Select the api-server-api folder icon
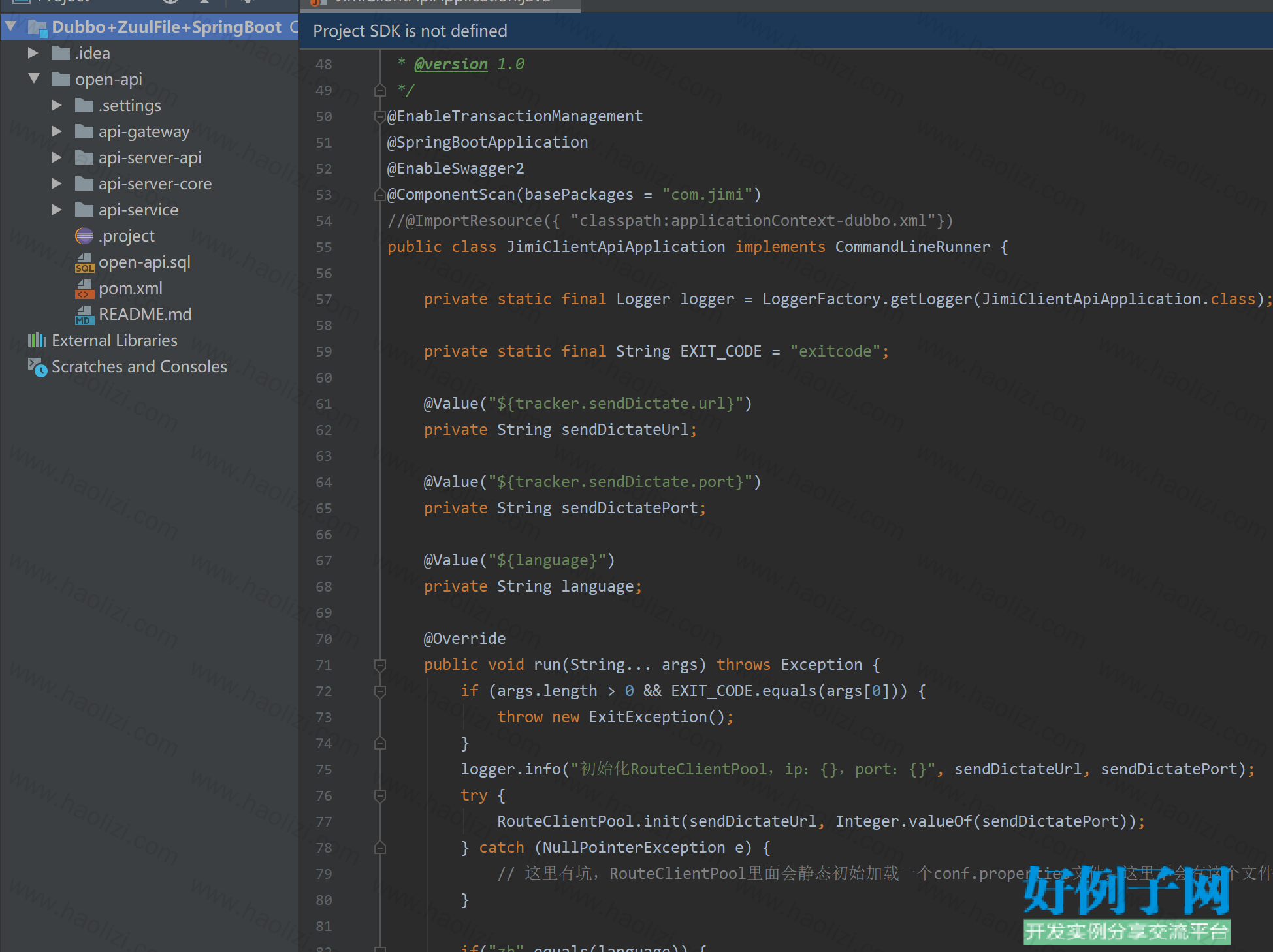 click(x=84, y=157)
